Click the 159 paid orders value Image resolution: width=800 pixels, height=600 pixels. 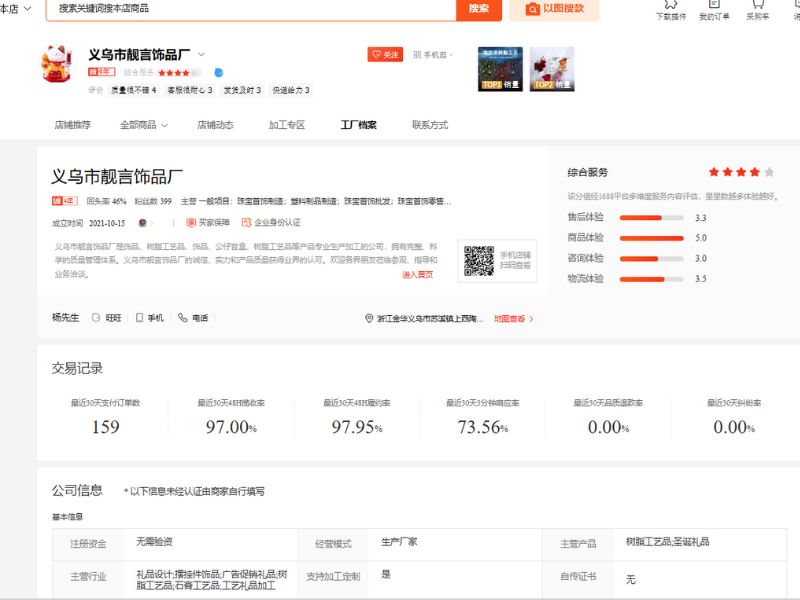(106, 427)
